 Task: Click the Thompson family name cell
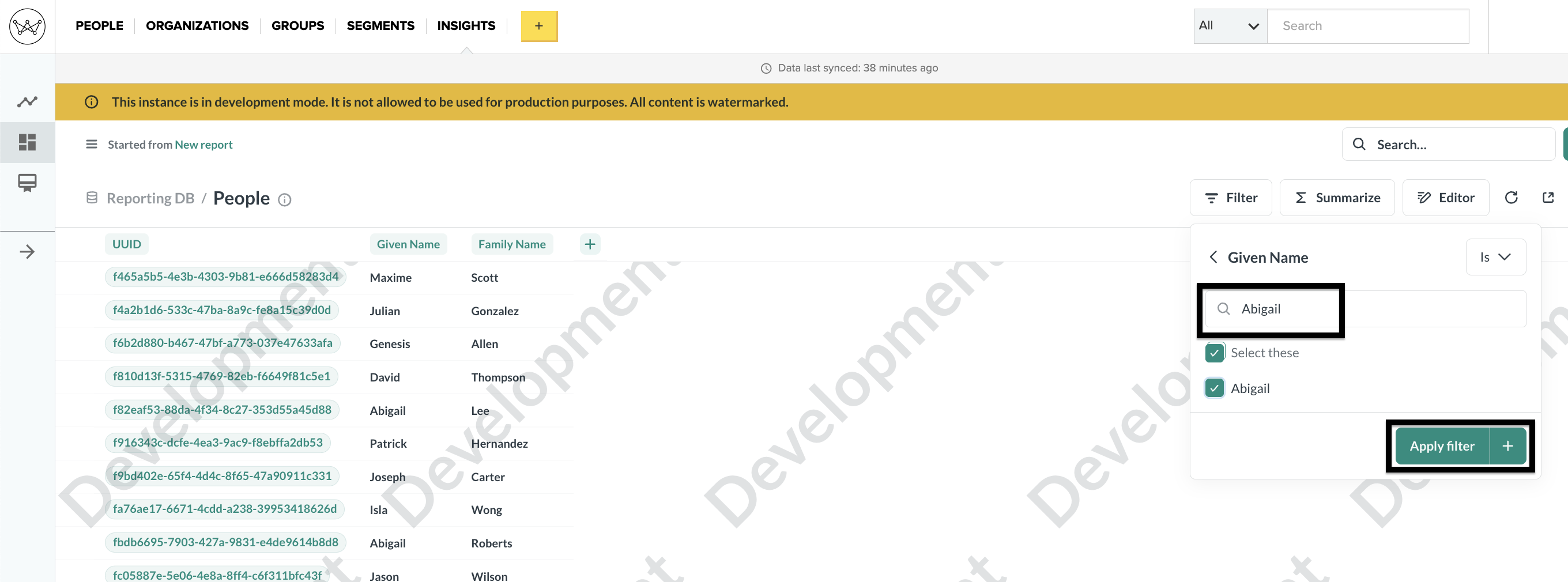pyautogui.click(x=498, y=377)
